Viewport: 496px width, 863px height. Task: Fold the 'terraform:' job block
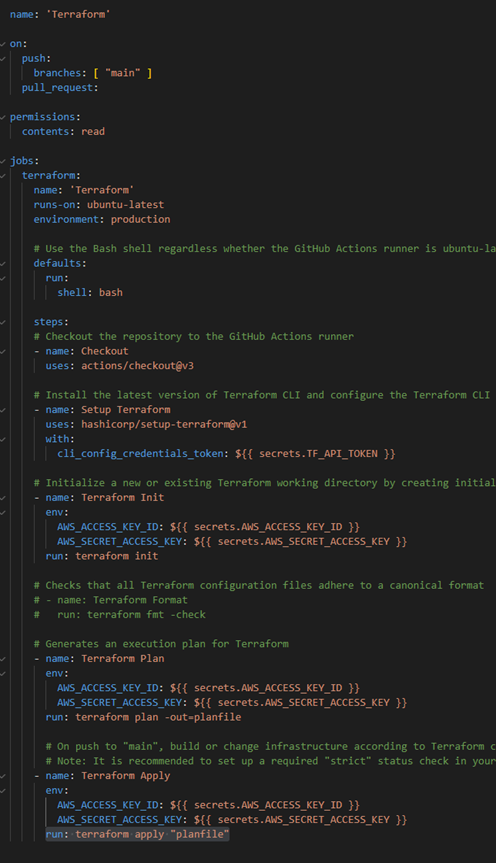3,176
